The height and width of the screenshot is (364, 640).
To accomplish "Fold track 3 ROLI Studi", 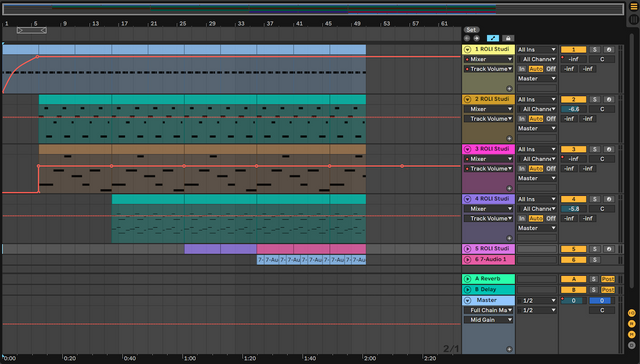I will tap(467, 149).
